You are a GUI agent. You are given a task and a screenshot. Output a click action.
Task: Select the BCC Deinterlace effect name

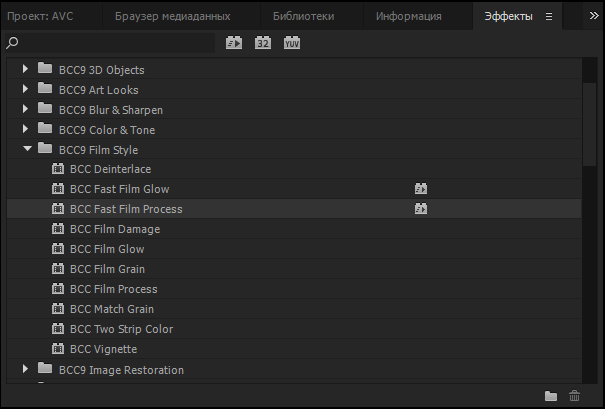click(110, 169)
